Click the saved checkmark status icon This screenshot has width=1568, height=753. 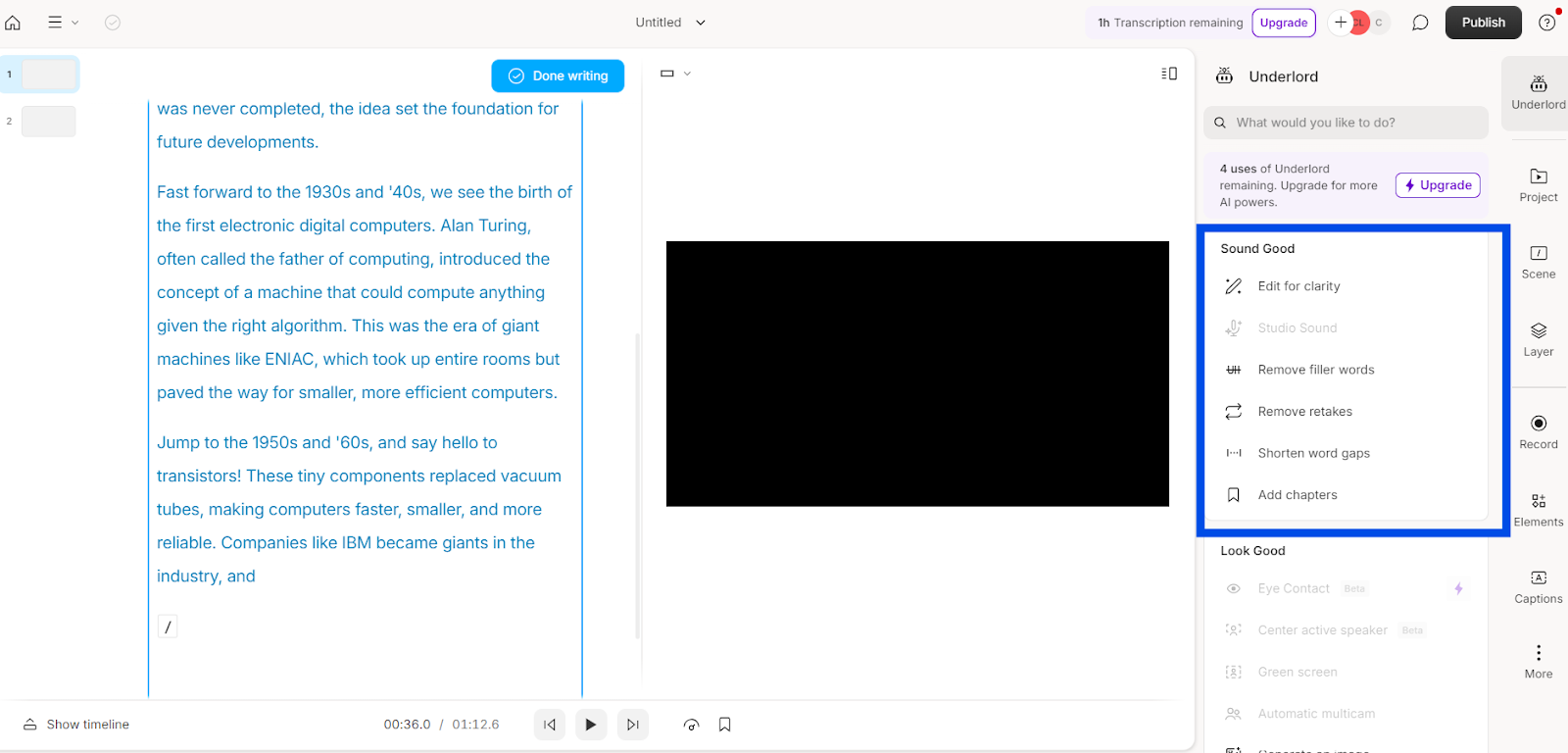tap(113, 23)
